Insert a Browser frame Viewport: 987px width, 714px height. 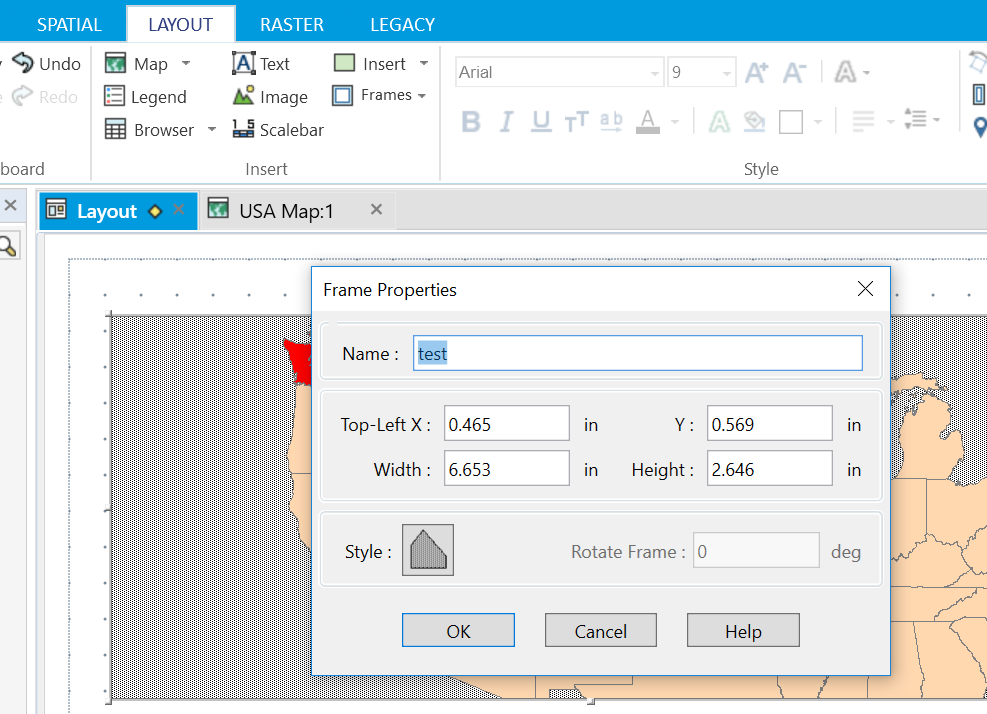pos(149,130)
